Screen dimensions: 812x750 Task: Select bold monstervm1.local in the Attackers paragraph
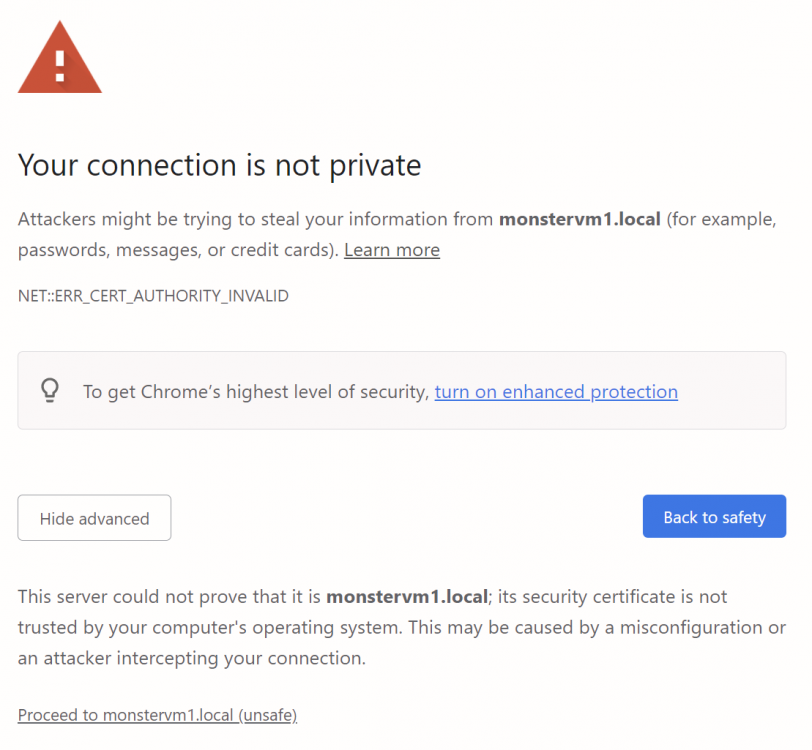(579, 219)
